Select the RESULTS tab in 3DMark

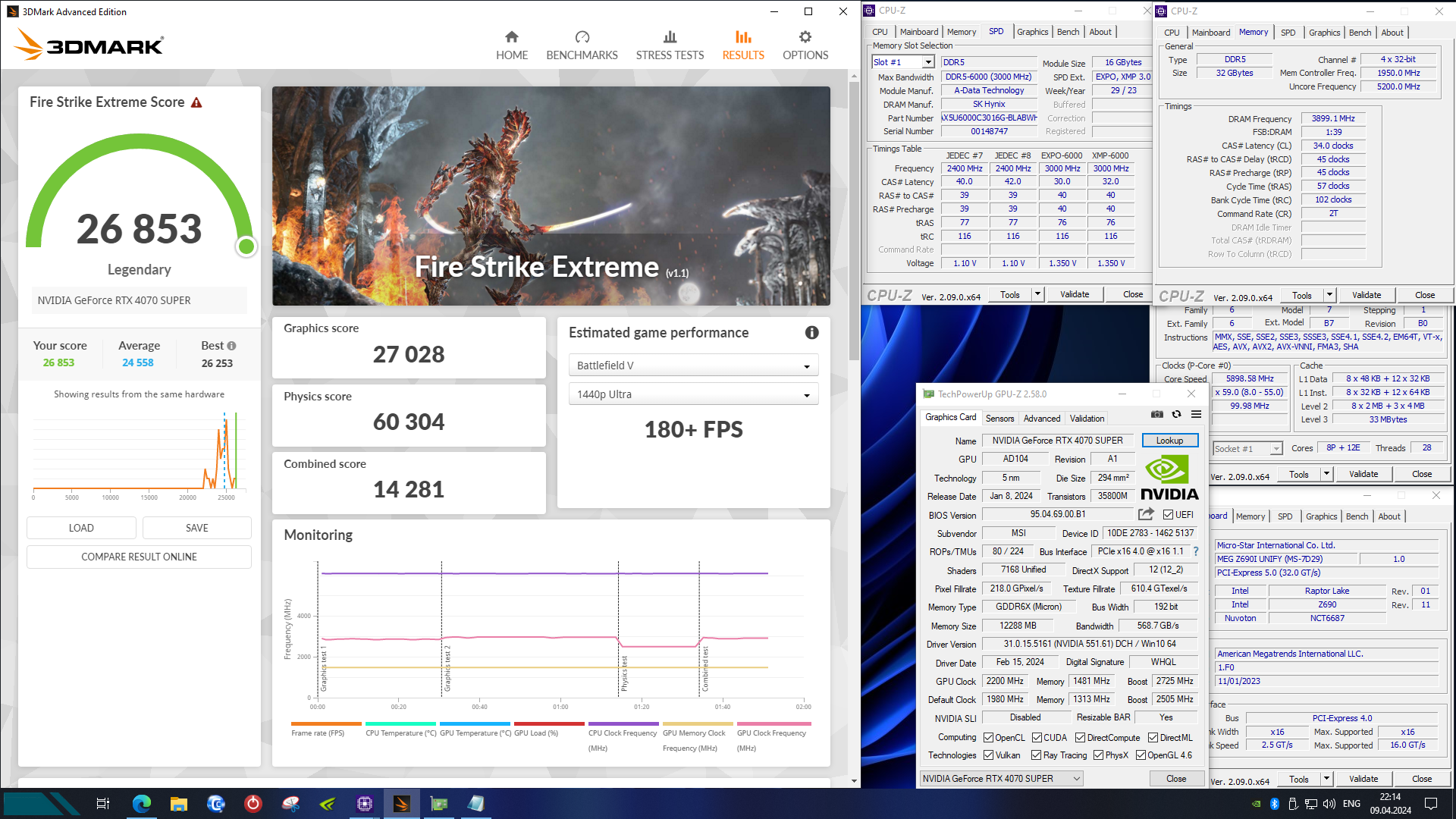click(743, 45)
